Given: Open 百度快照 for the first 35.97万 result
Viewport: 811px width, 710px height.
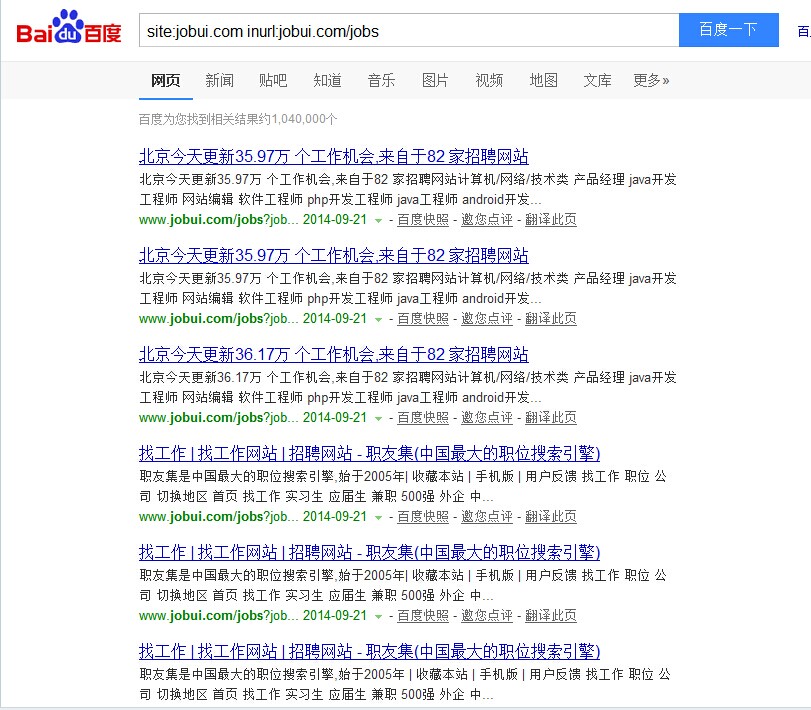Looking at the screenshot, I should tap(423, 220).
